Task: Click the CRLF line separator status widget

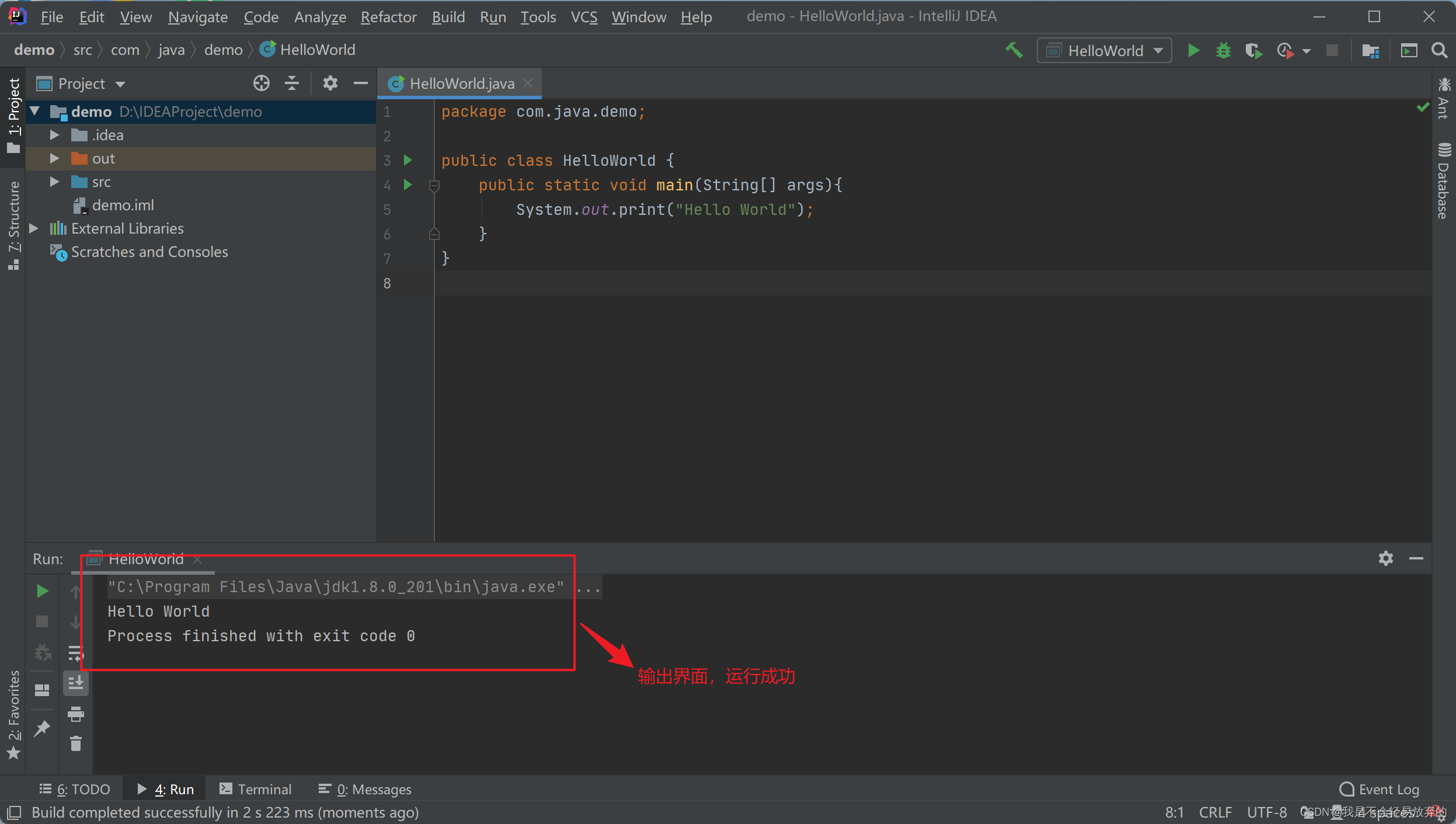Action: [1215, 812]
